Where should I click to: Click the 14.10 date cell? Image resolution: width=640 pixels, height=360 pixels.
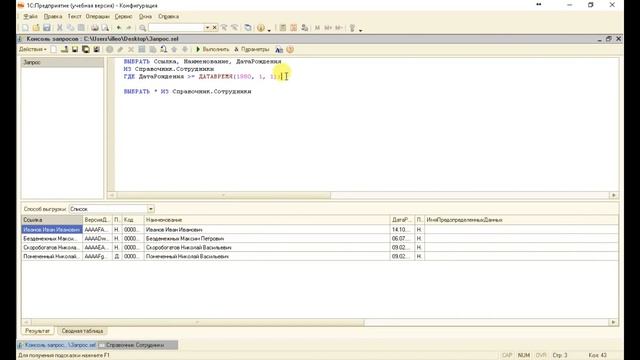[402, 230]
